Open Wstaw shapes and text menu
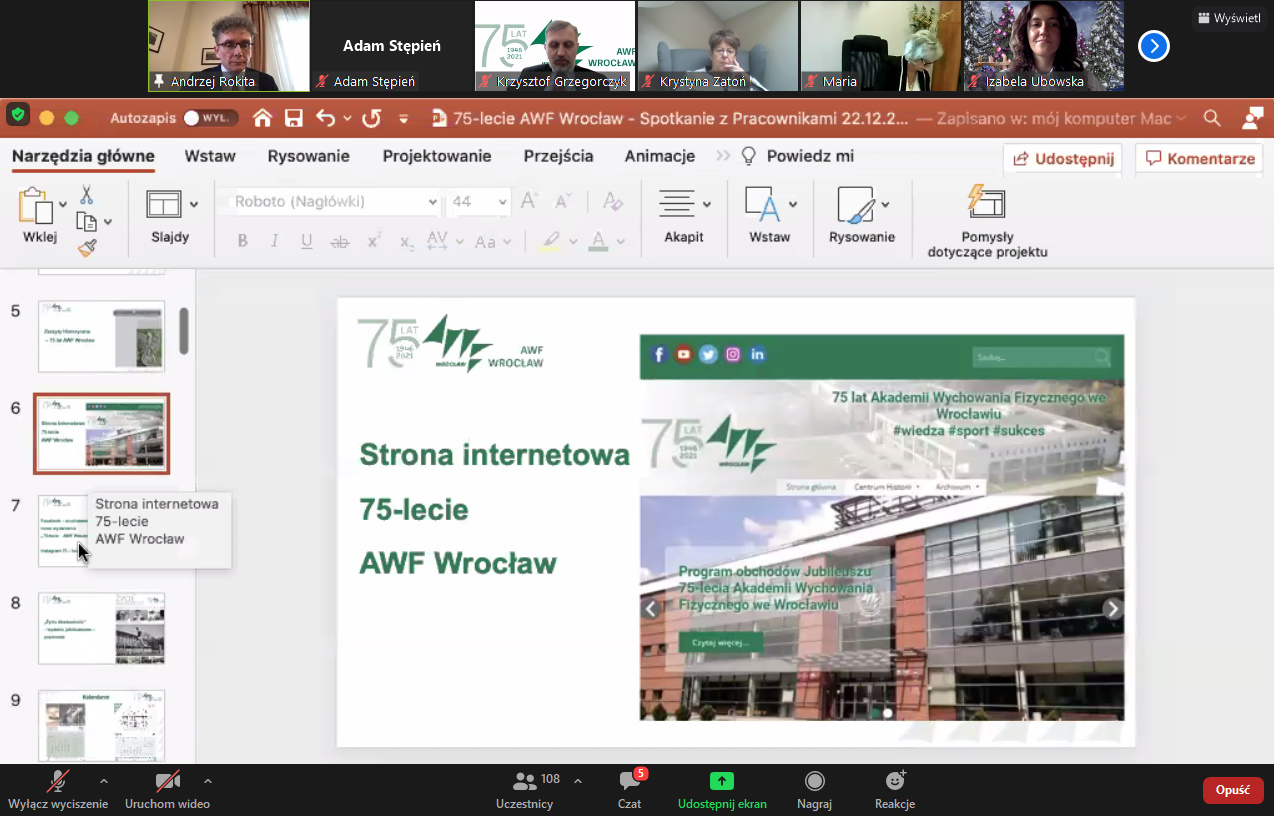 click(770, 216)
